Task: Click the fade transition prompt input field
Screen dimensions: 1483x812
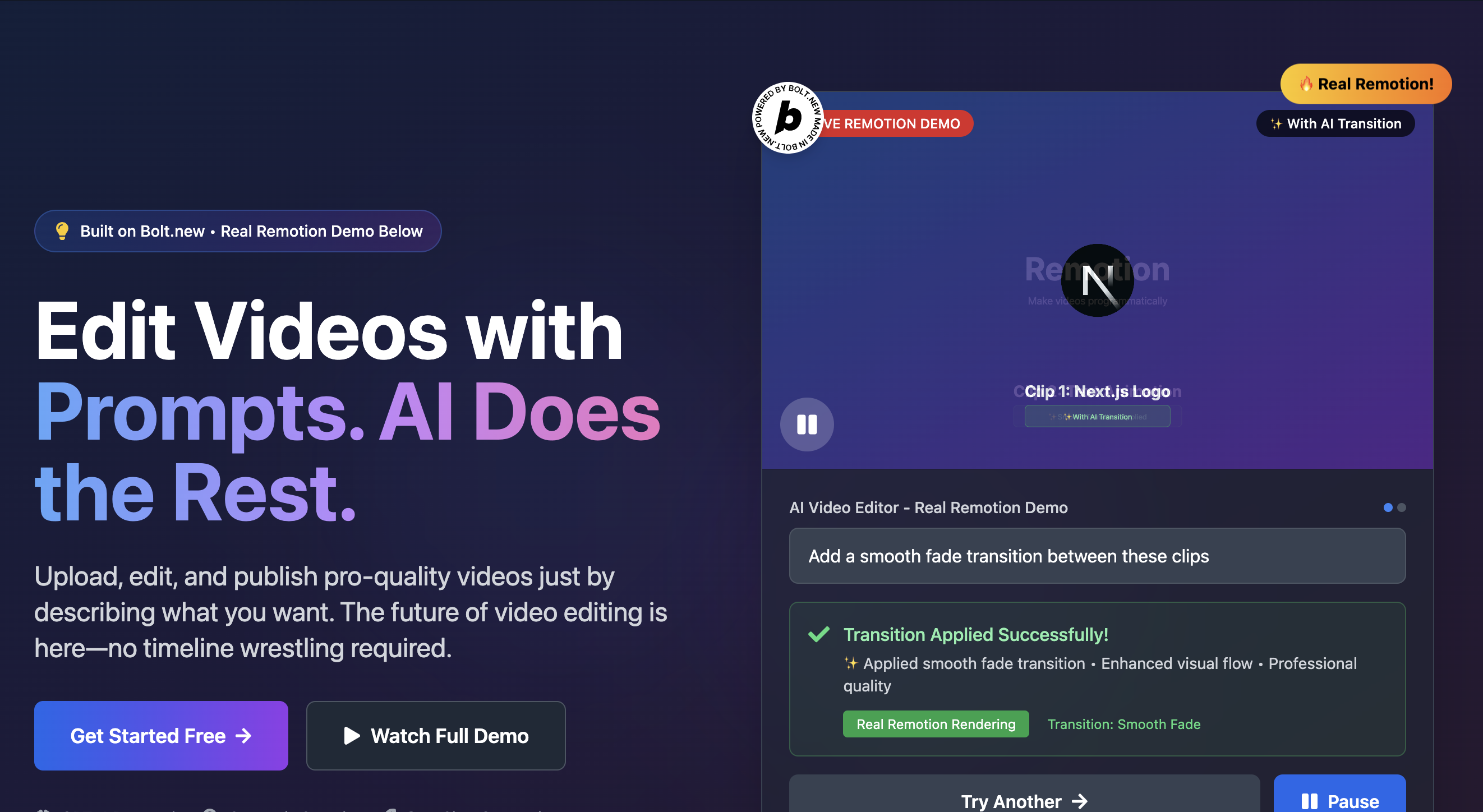Action: pyautogui.click(x=1097, y=556)
